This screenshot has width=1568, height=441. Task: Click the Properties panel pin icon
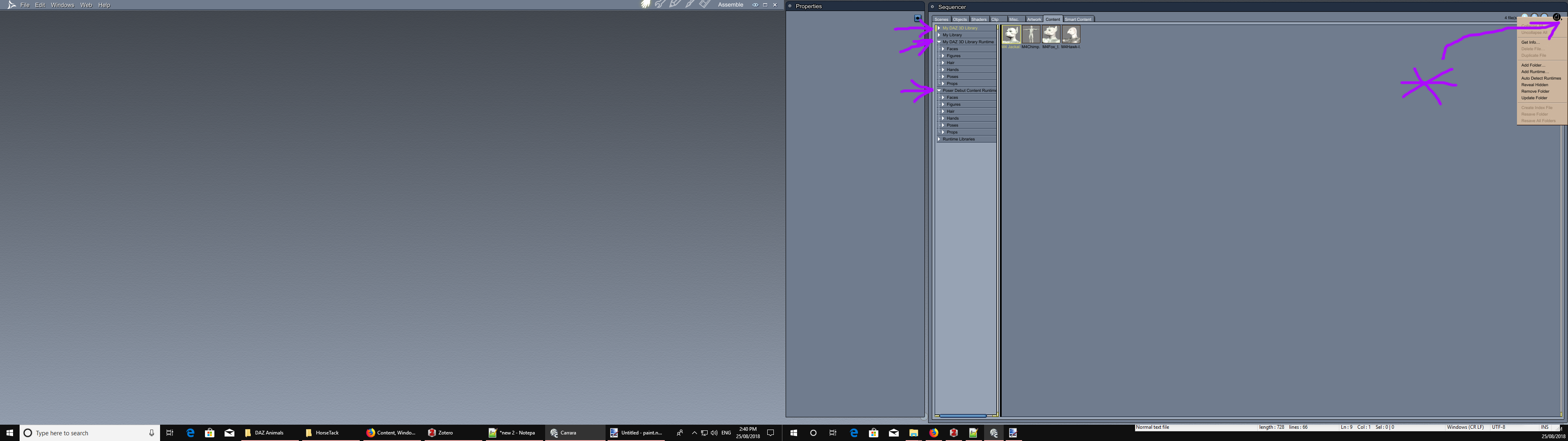[790, 6]
